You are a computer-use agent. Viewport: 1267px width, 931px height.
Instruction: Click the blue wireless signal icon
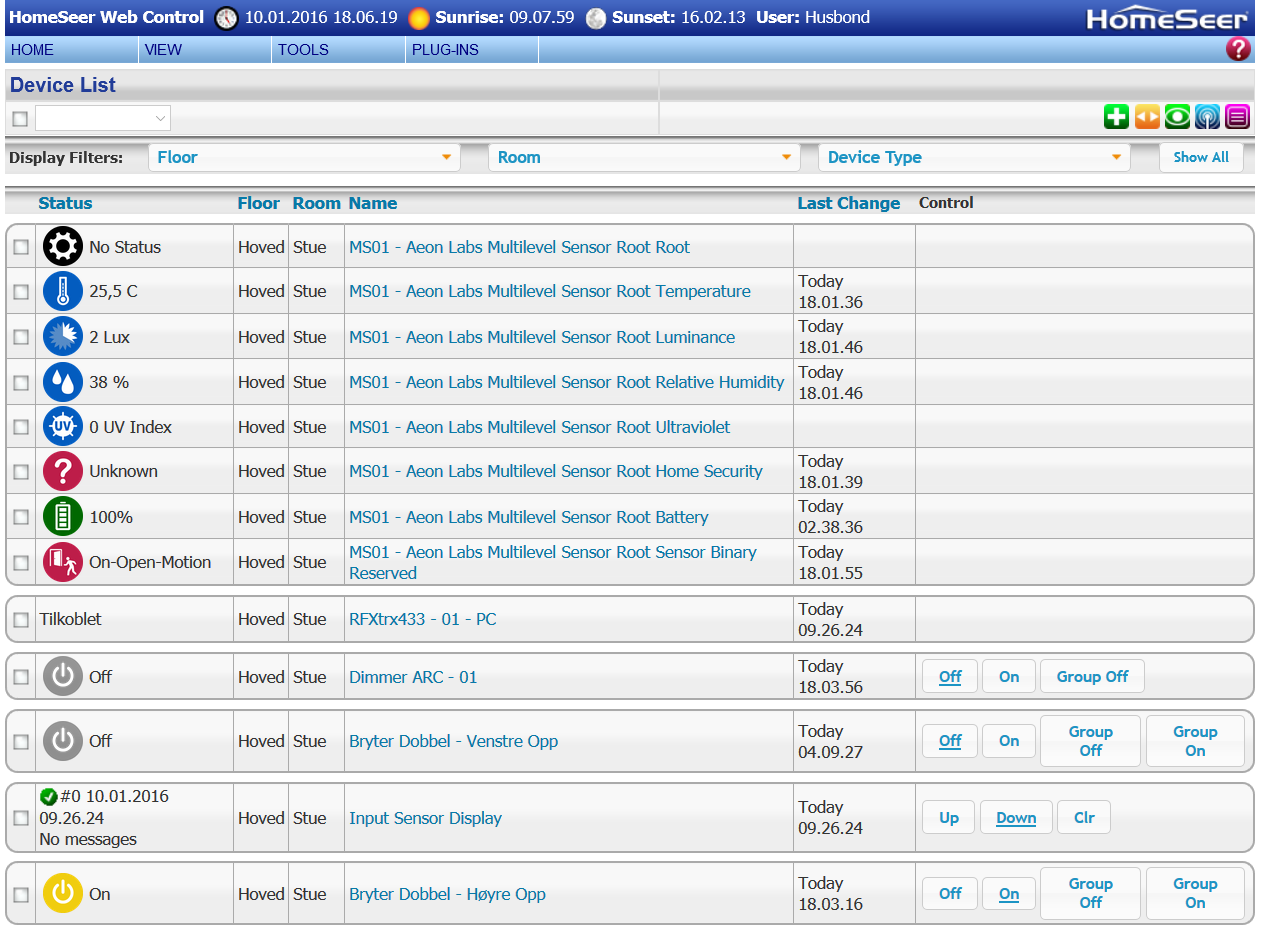[1208, 118]
